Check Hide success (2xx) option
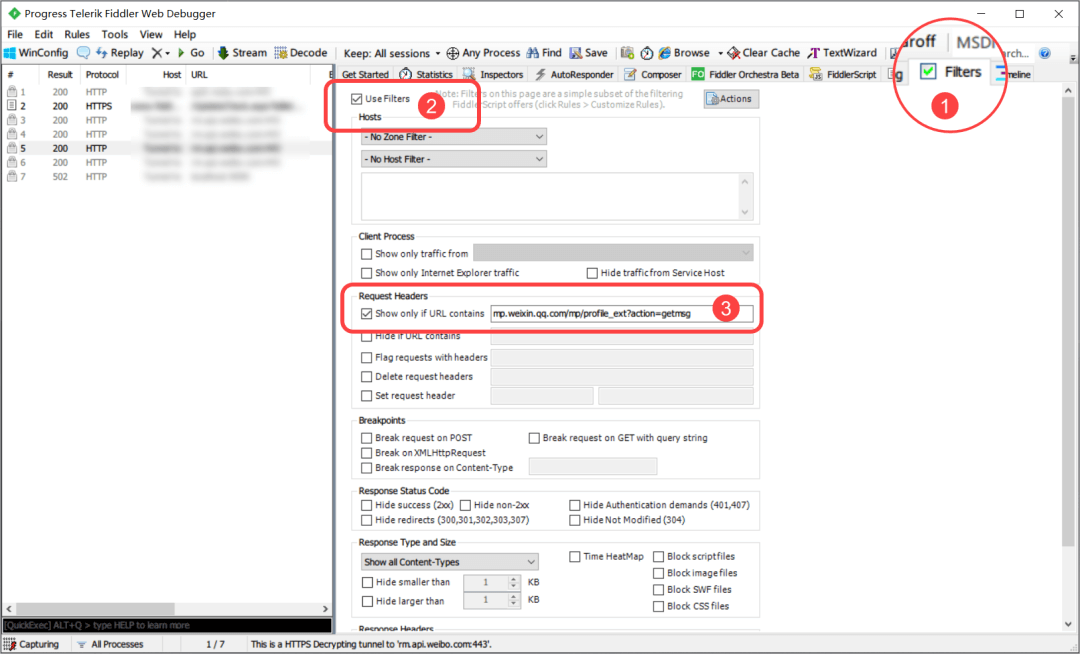1080x654 pixels. [x=366, y=505]
